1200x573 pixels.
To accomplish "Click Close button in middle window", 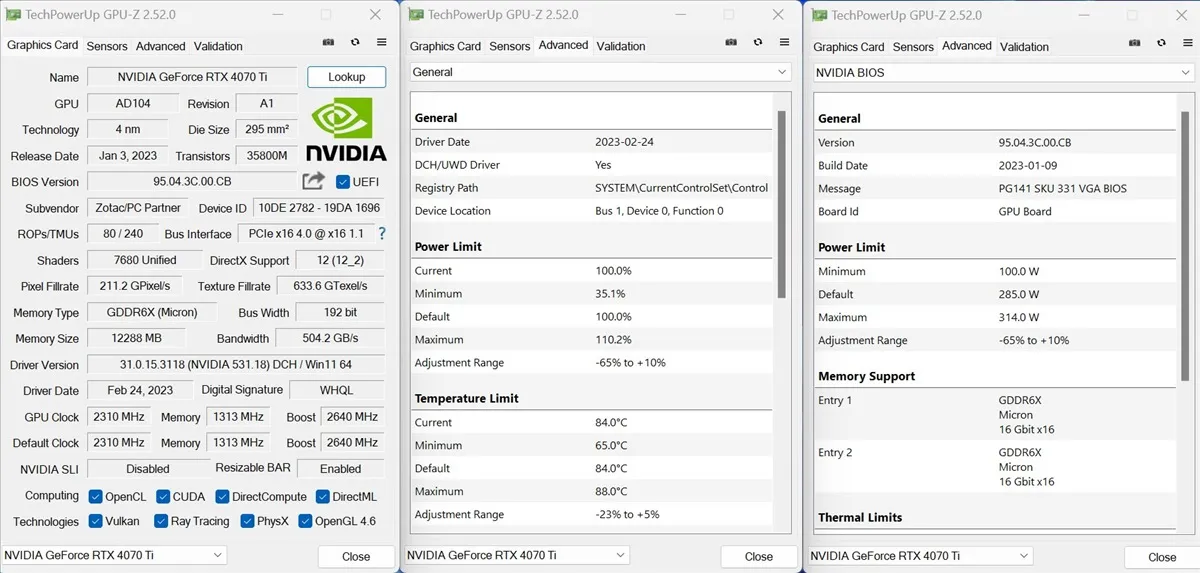I will tap(759, 557).
